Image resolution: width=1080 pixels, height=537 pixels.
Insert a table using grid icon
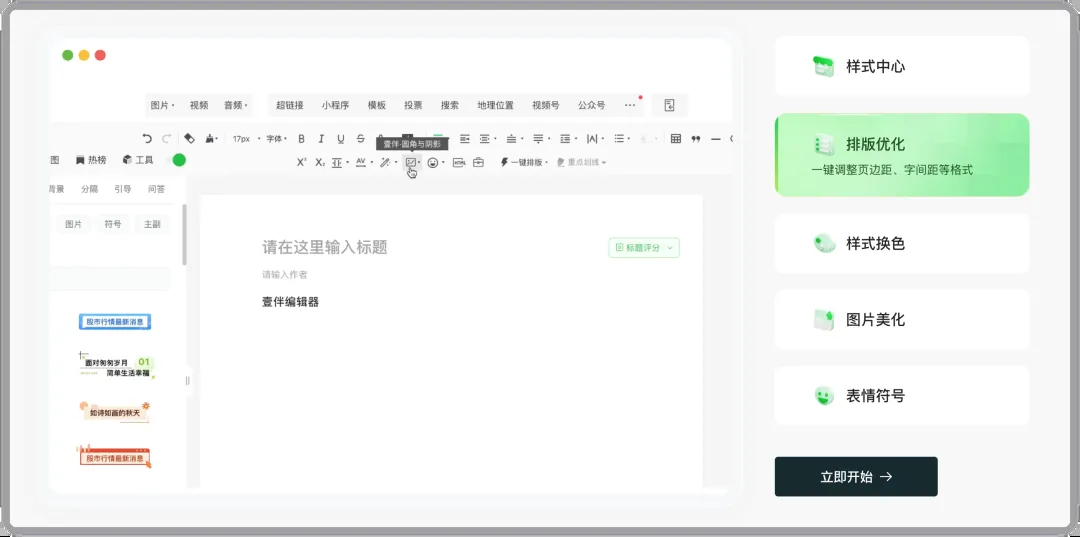click(x=676, y=139)
